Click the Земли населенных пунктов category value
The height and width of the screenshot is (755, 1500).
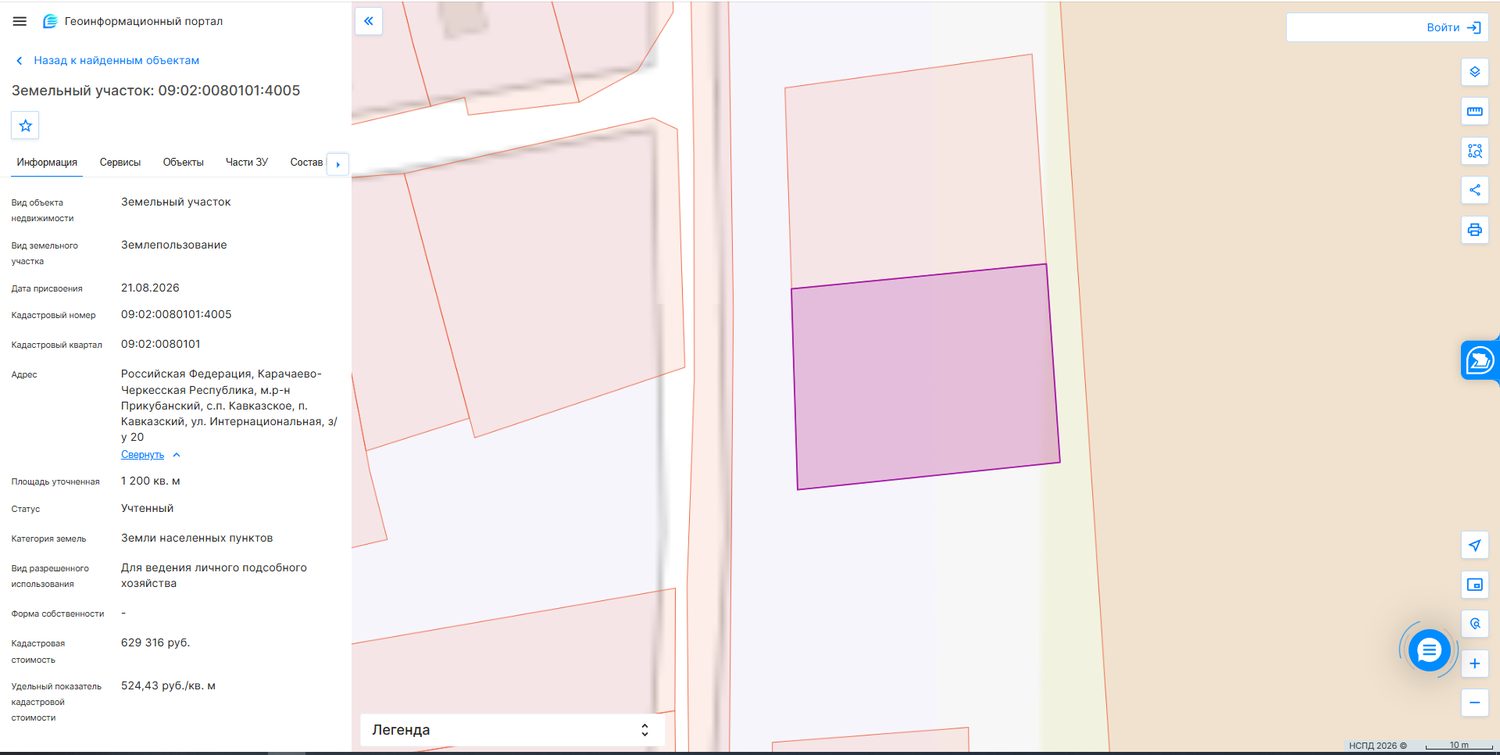click(x=197, y=538)
